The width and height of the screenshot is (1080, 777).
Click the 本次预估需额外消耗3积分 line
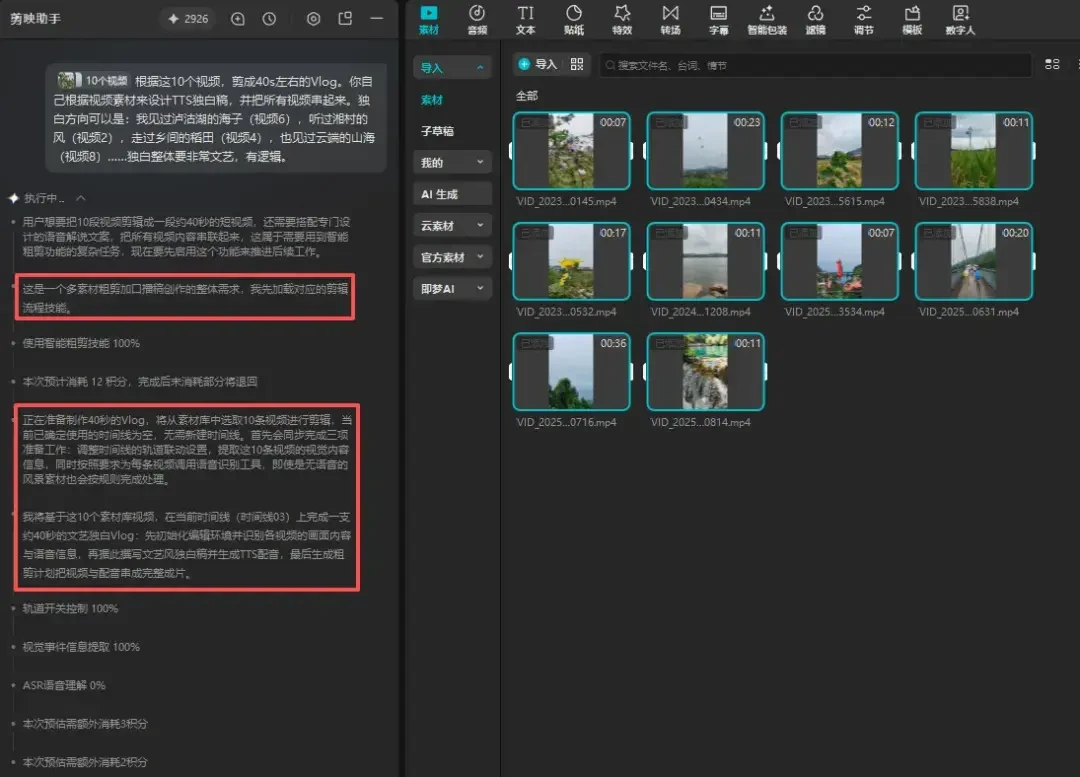(85, 724)
